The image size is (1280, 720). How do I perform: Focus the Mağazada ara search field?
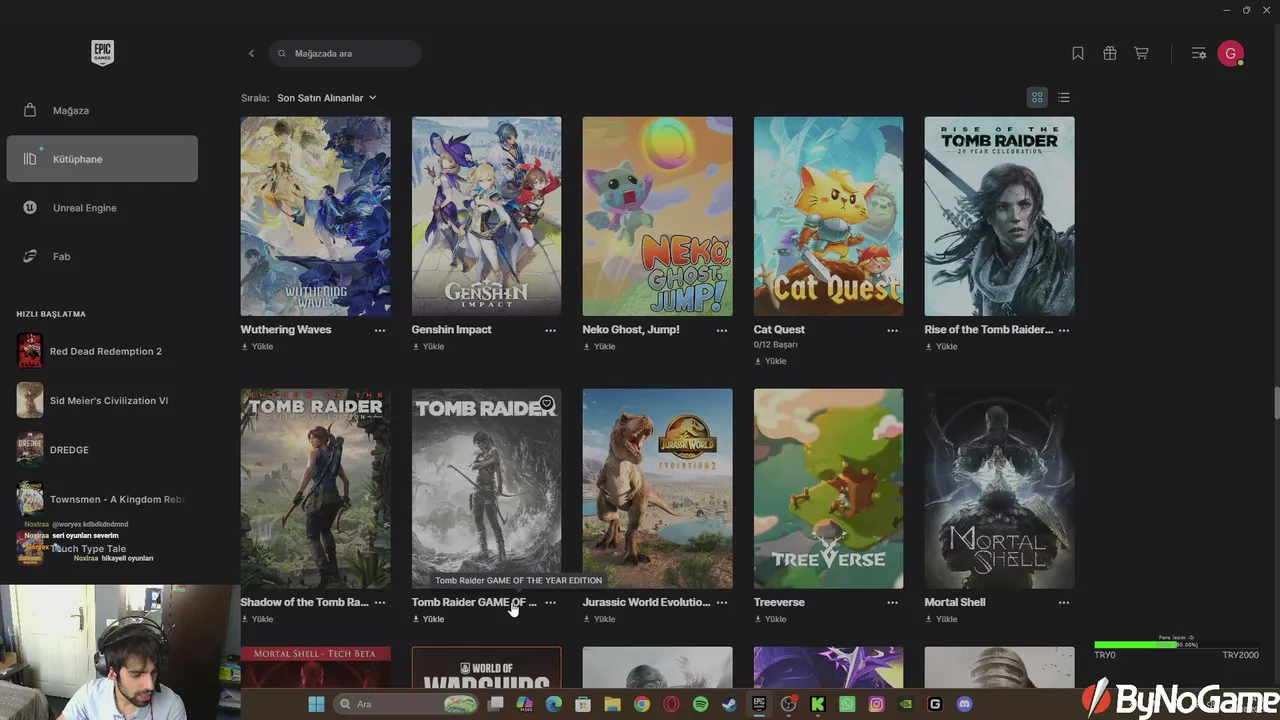pos(345,53)
